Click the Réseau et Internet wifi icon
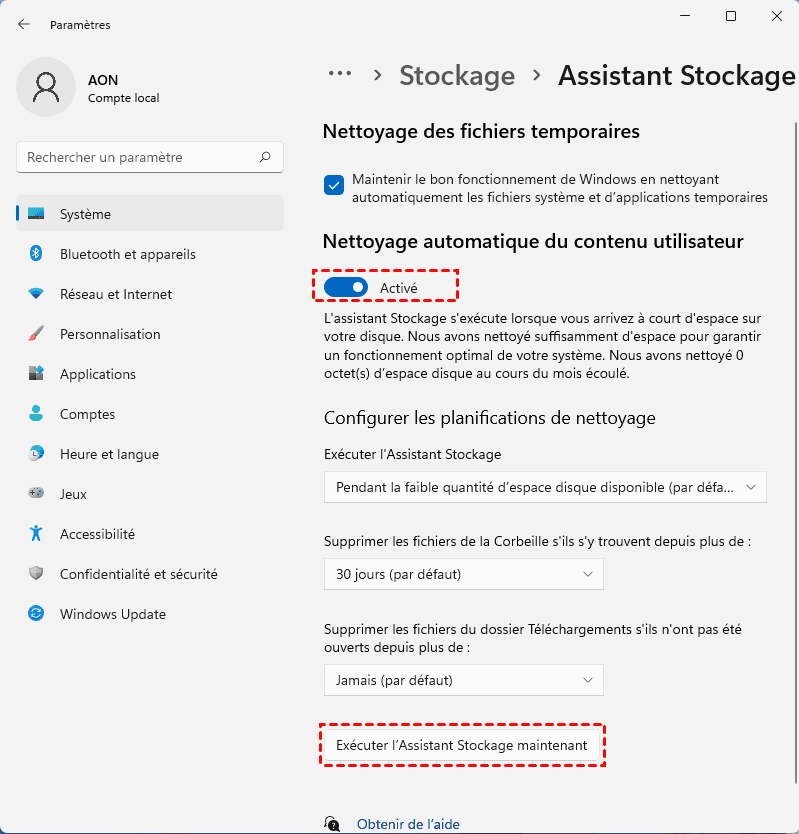Image resolution: width=799 pixels, height=834 pixels. click(x=36, y=294)
